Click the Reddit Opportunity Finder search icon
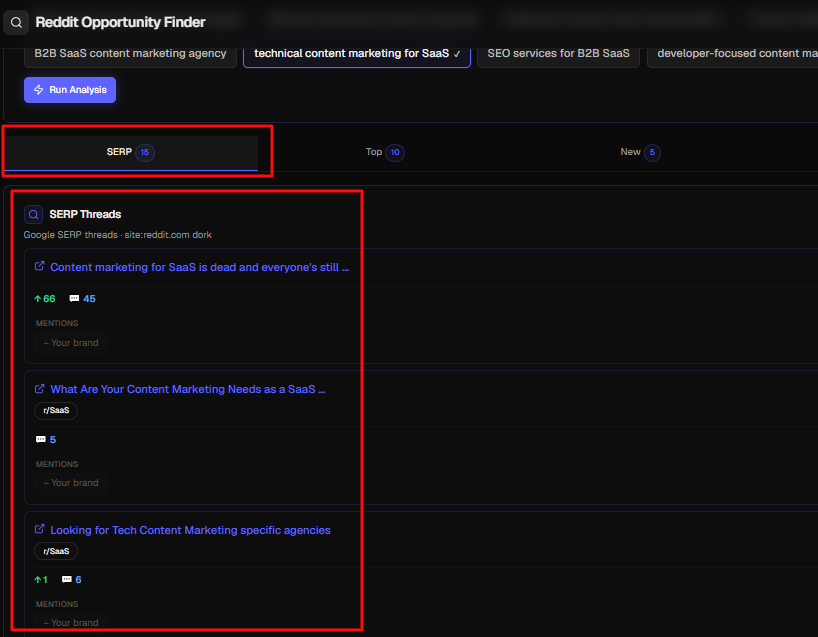Viewport: 818px width, 637px height. tap(16, 22)
